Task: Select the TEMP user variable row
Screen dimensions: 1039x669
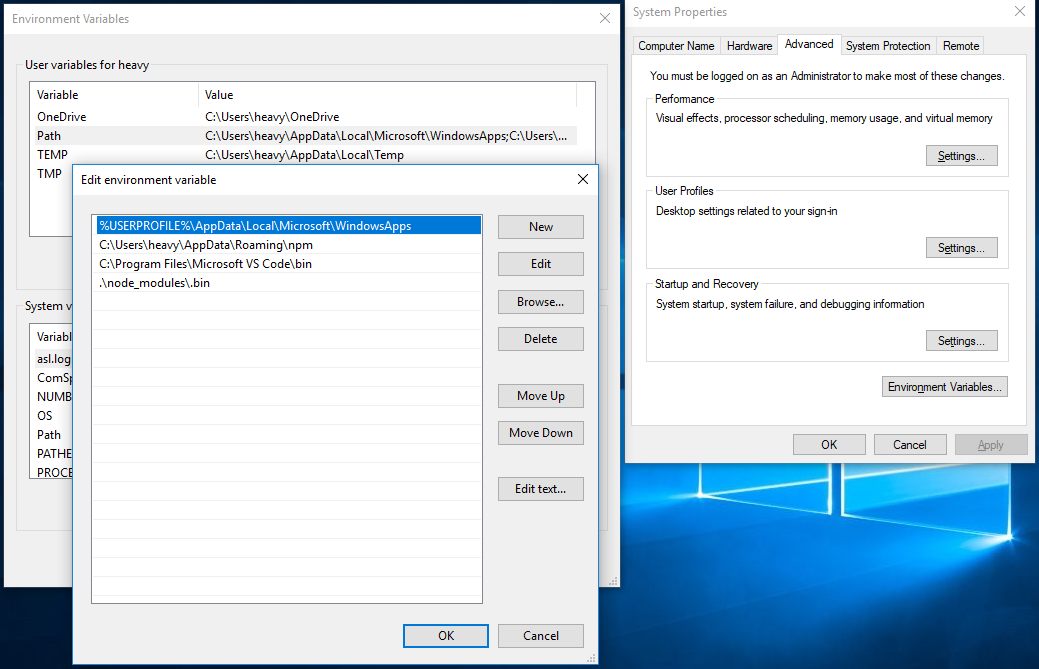Action: click(x=305, y=155)
